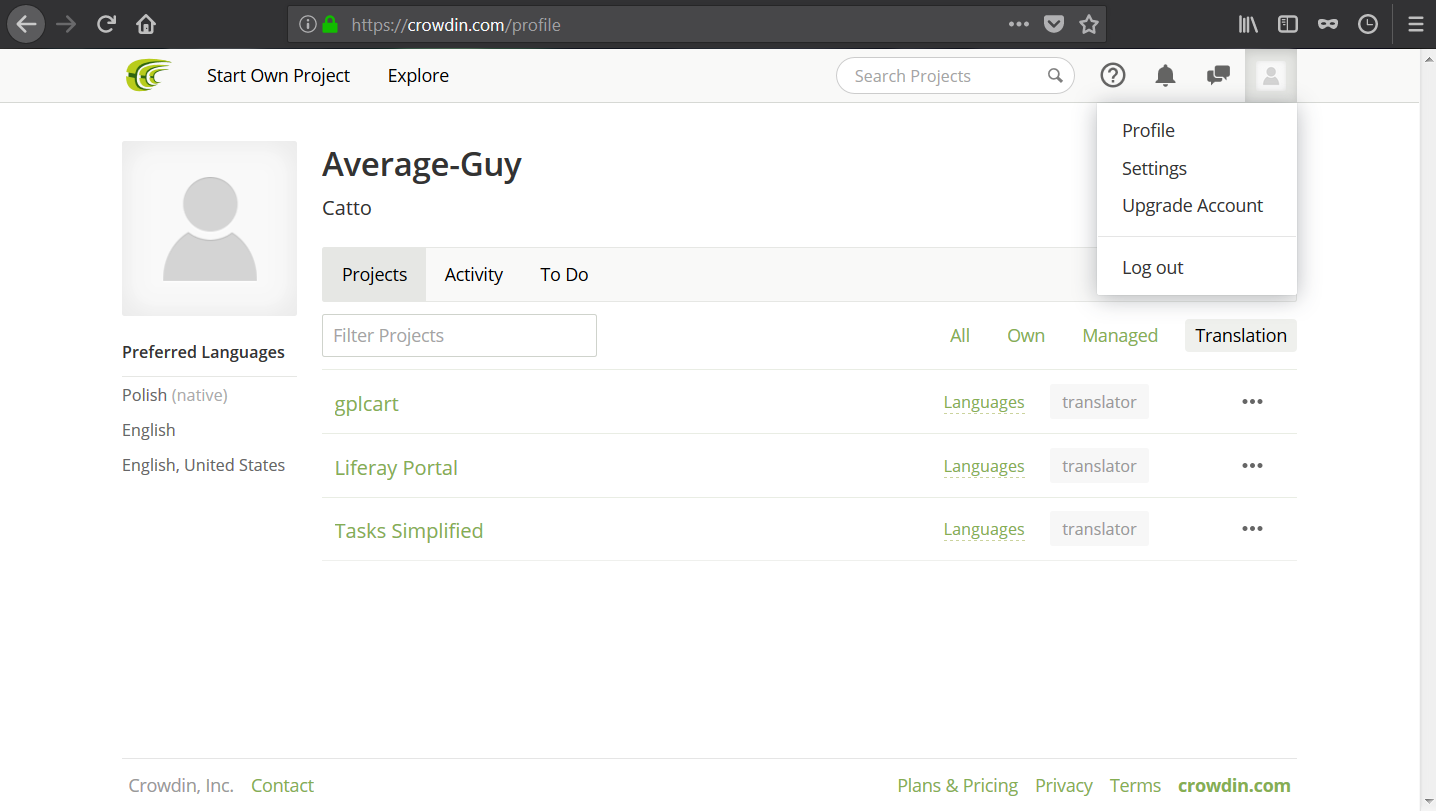The image size is (1436, 811).
Task: Click the Filter Projects input field
Action: pos(459,336)
